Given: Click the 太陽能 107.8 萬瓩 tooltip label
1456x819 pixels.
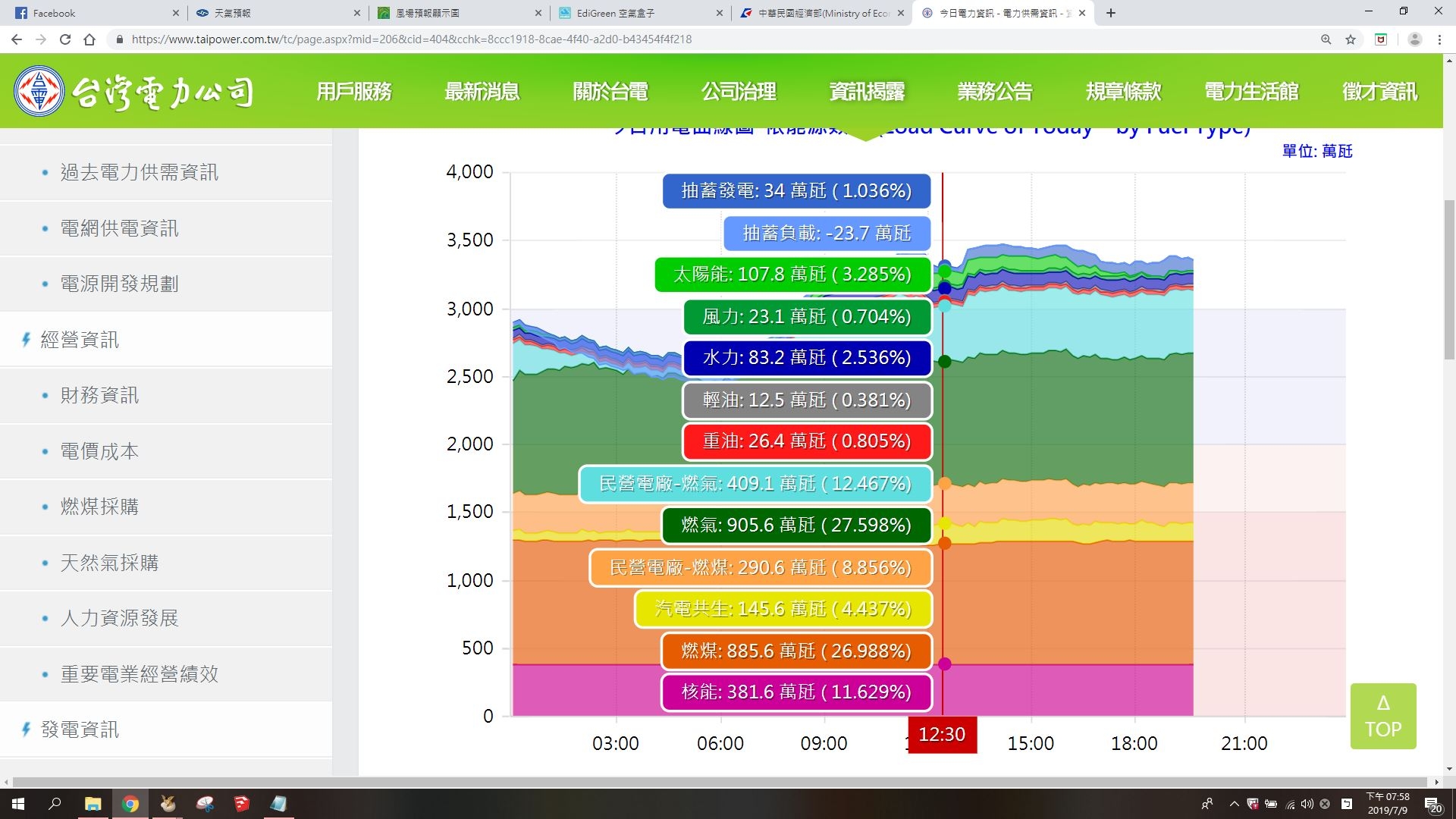Looking at the screenshot, I should (793, 275).
